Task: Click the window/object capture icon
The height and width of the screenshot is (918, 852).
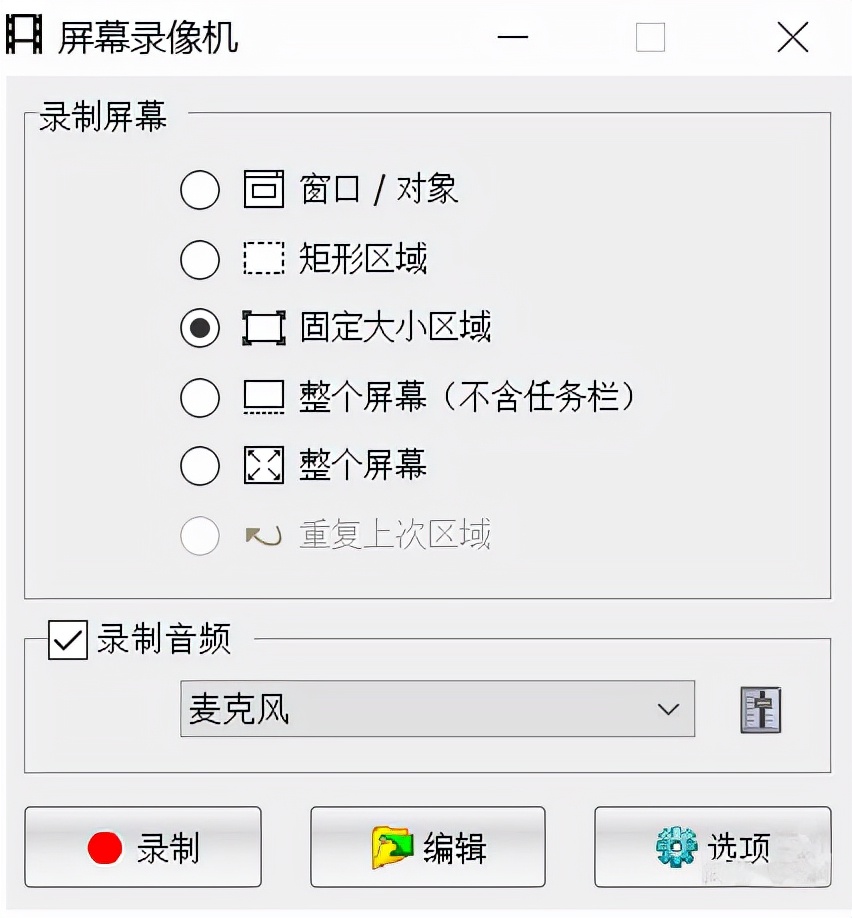Action: point(264,189)
